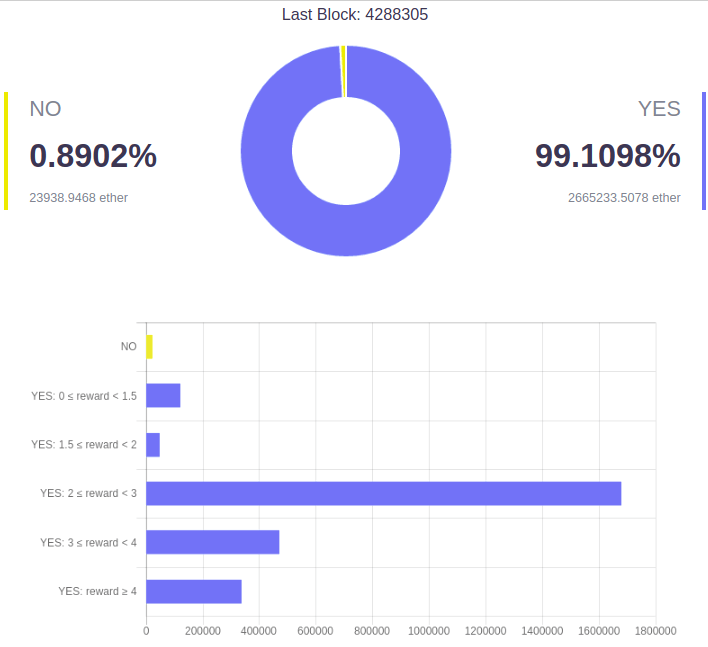708x647 pixels.
Task: Select the YES heading on the right
Action: (659, 109)
